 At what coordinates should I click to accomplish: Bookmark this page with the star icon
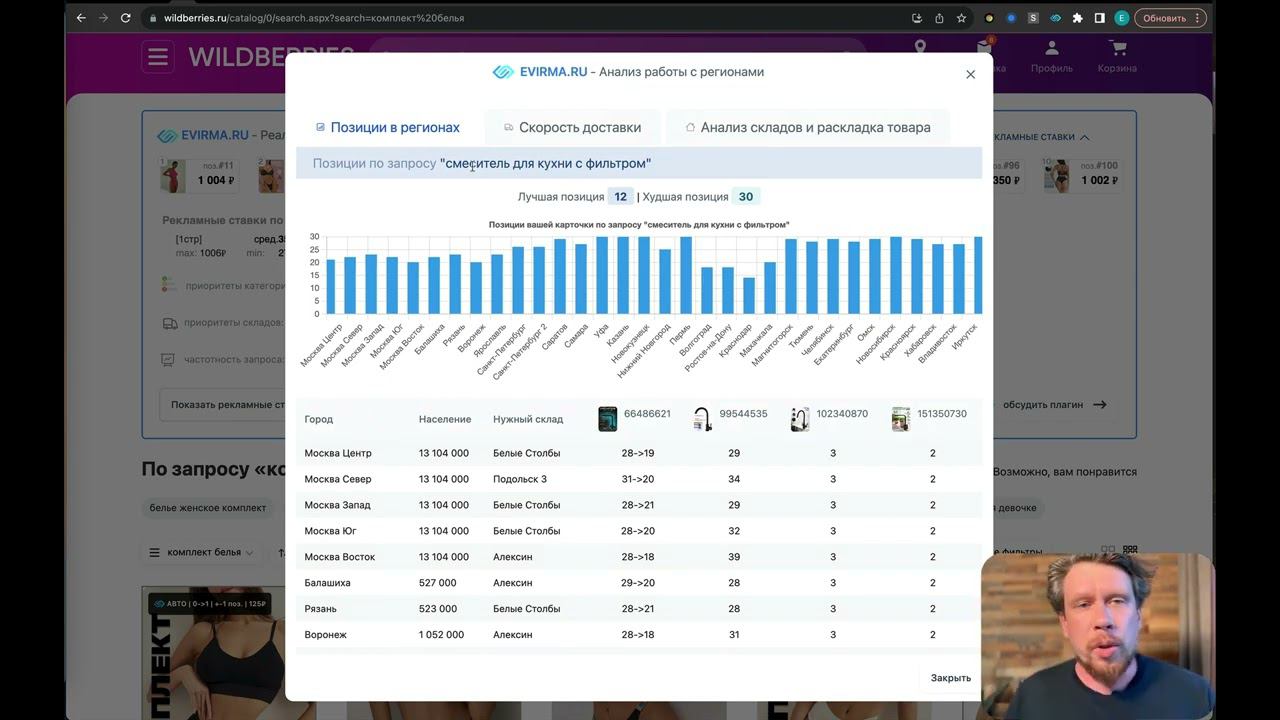[x=961, y=18]
